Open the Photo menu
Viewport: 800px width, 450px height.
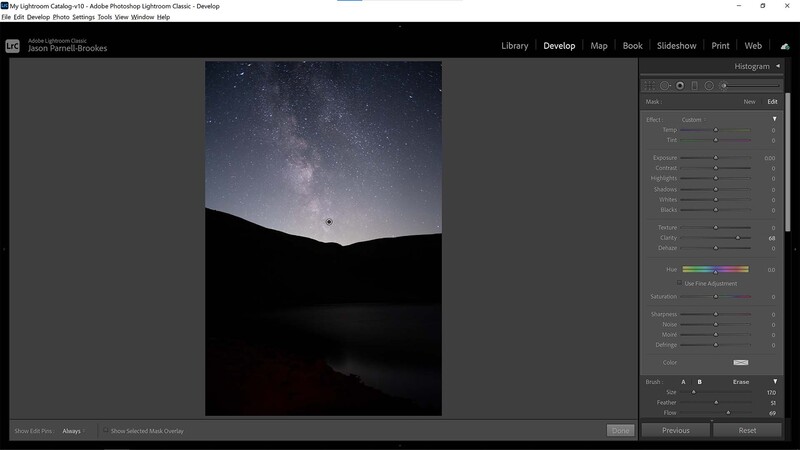[61, 17]
